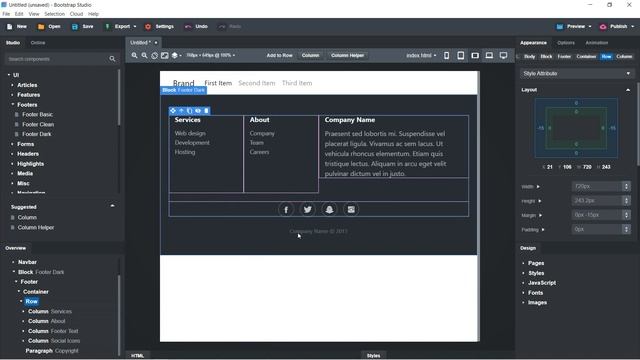Screen dimensions: 640x360
Task: Click the Column button under Add to Row
Action: pyautogui.click(x=310, y=56)
